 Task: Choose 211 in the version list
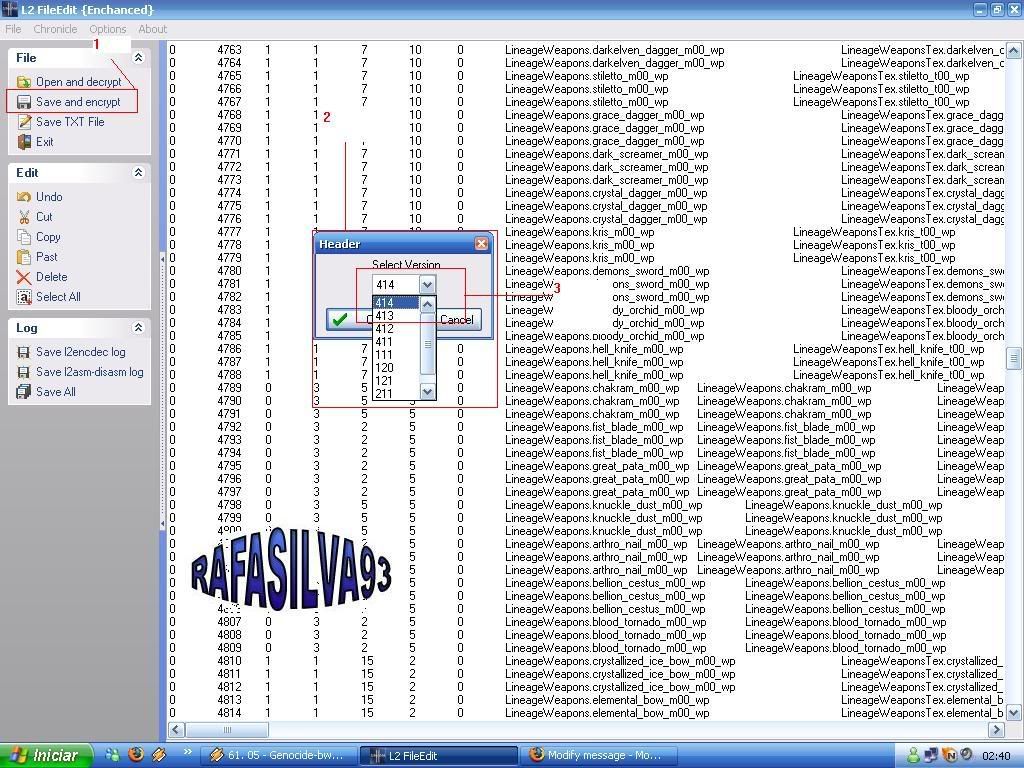(x=396, y=394)
